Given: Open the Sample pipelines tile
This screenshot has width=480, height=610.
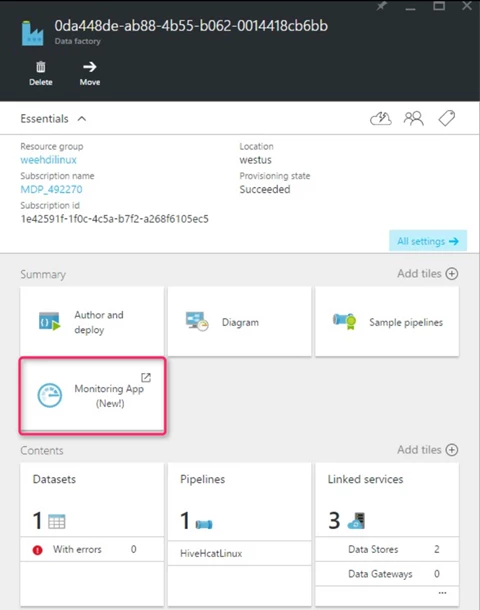Looking at the screenshot, I should coord(387,321).
